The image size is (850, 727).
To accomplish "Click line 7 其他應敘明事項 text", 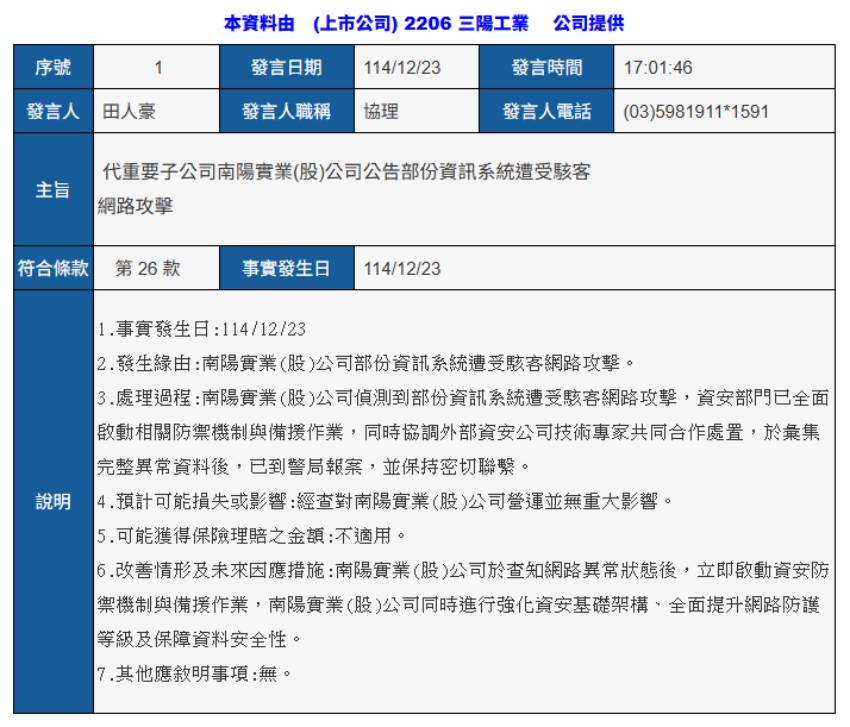I will [195, 673].
